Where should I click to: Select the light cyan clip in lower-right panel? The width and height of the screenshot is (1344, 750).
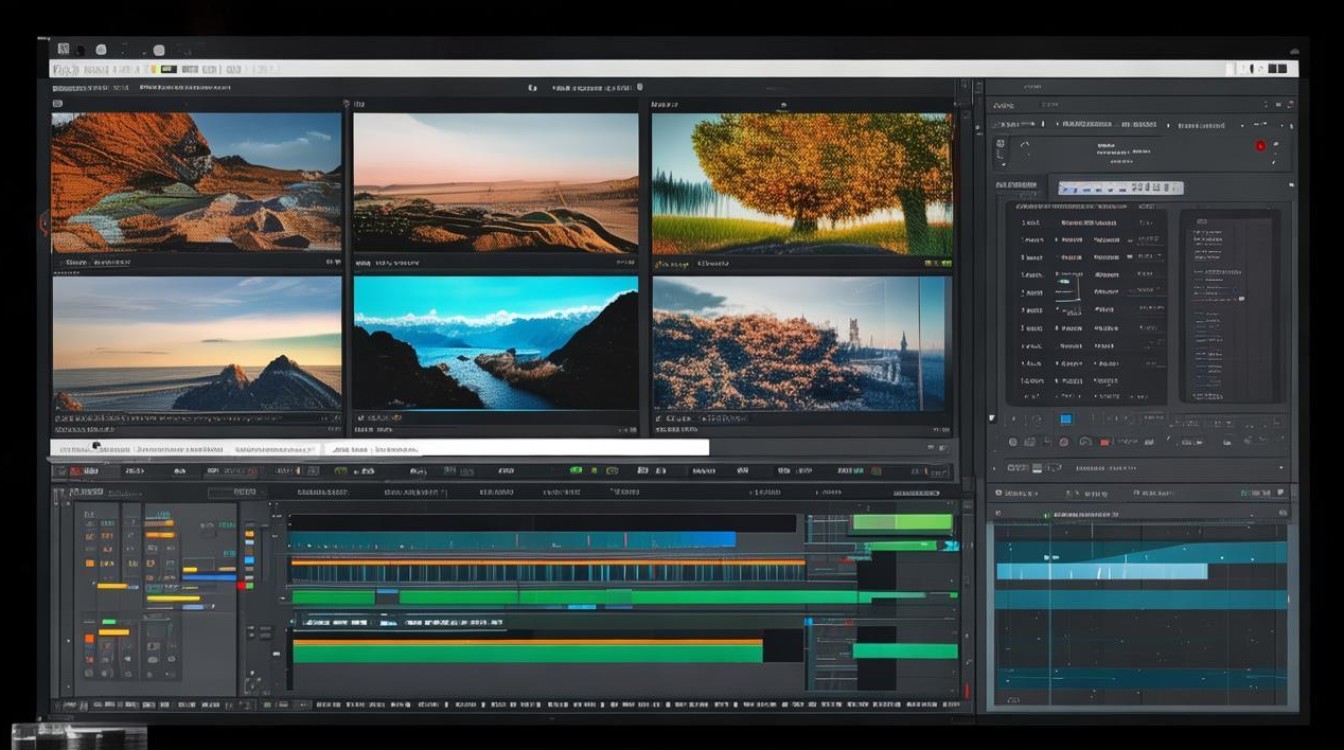[x=1101, y=571]
